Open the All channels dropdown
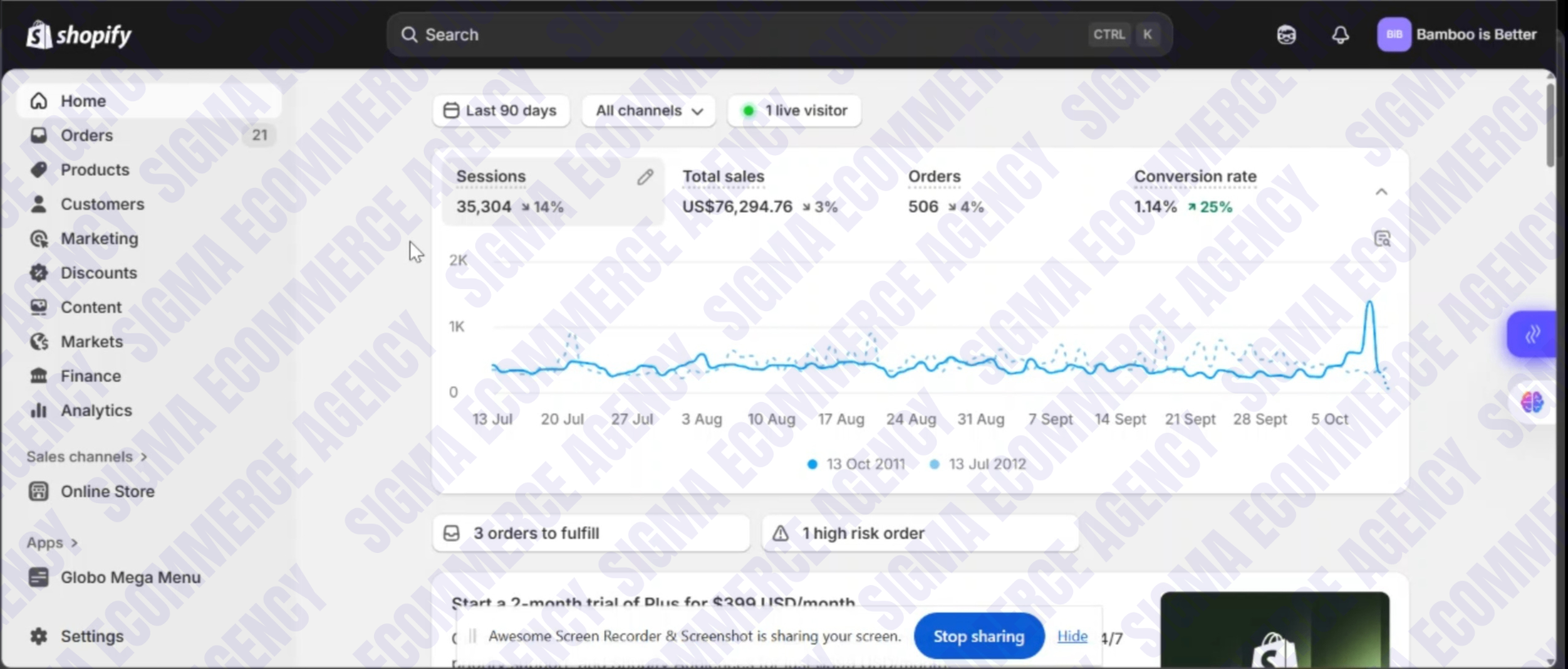This screenshot has height=669, width=1568. (648, 111)
